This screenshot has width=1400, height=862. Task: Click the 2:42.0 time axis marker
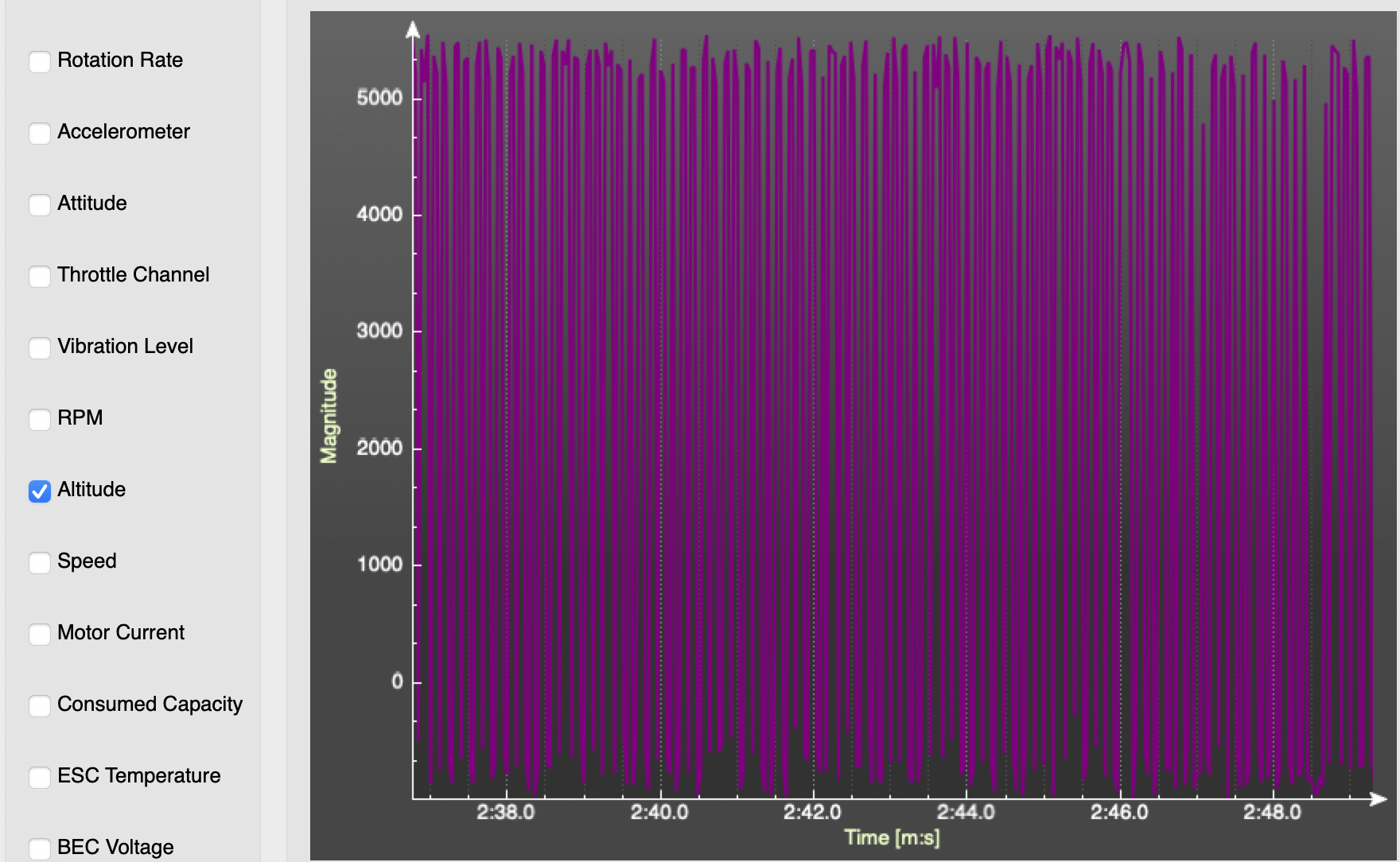[x=812, y=812]
